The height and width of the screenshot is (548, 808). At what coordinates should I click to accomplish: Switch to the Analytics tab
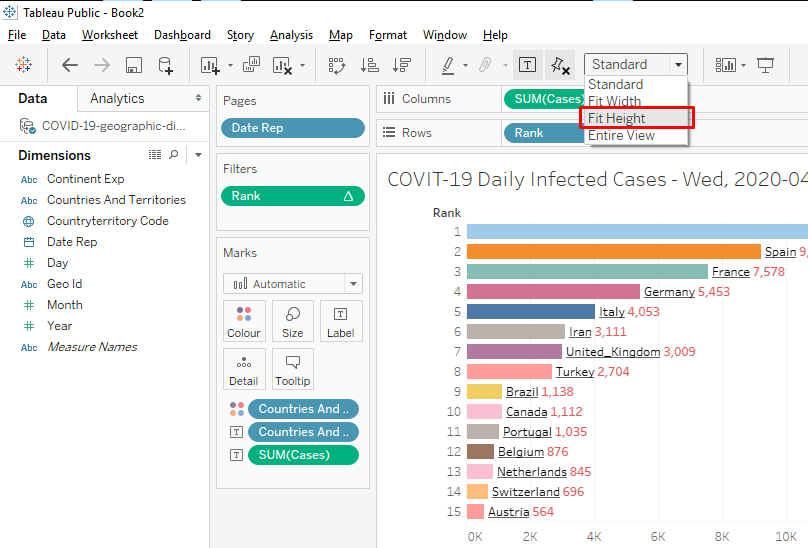pos(117,98)
